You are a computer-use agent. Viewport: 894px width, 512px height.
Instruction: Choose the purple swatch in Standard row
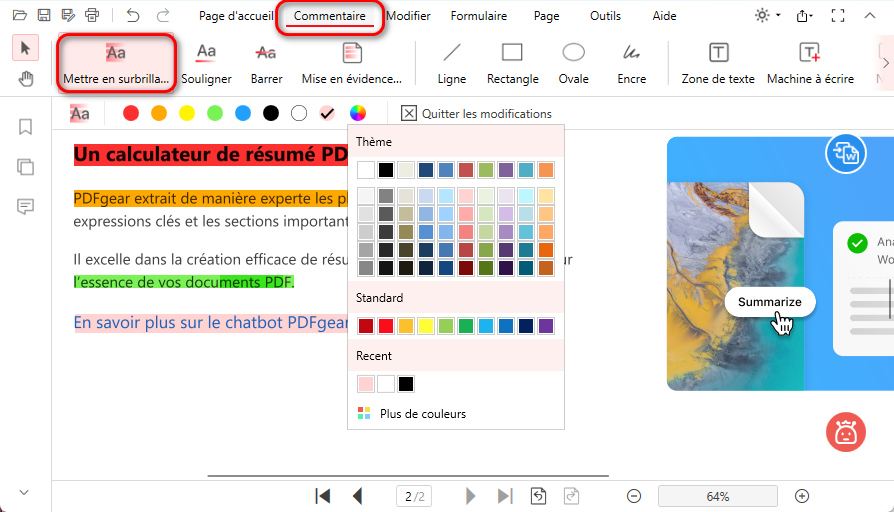[x=546, y=326]
